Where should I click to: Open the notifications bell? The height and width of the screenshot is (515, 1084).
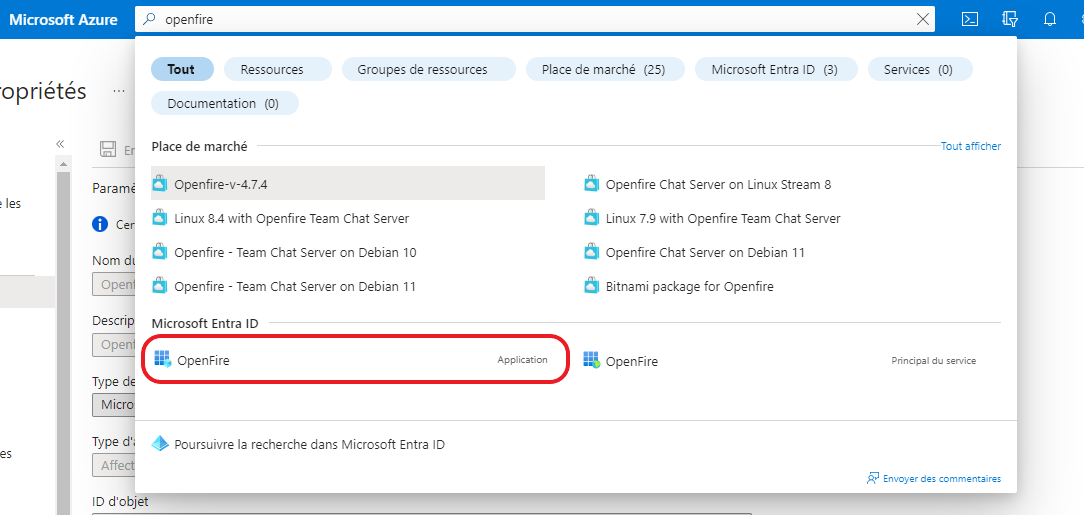point(1049,19)
